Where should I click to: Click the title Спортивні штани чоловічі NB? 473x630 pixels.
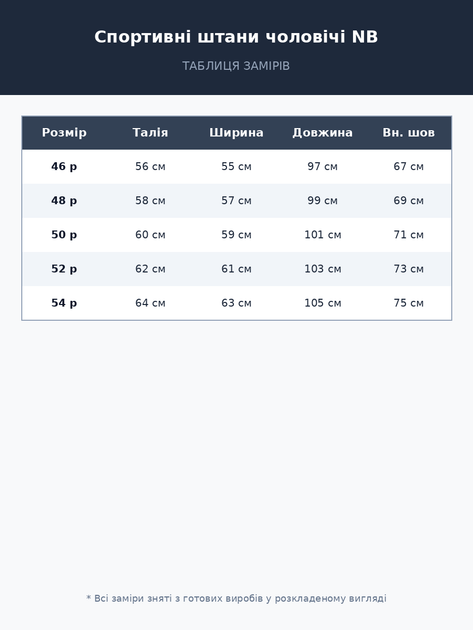tap(236, 37)
